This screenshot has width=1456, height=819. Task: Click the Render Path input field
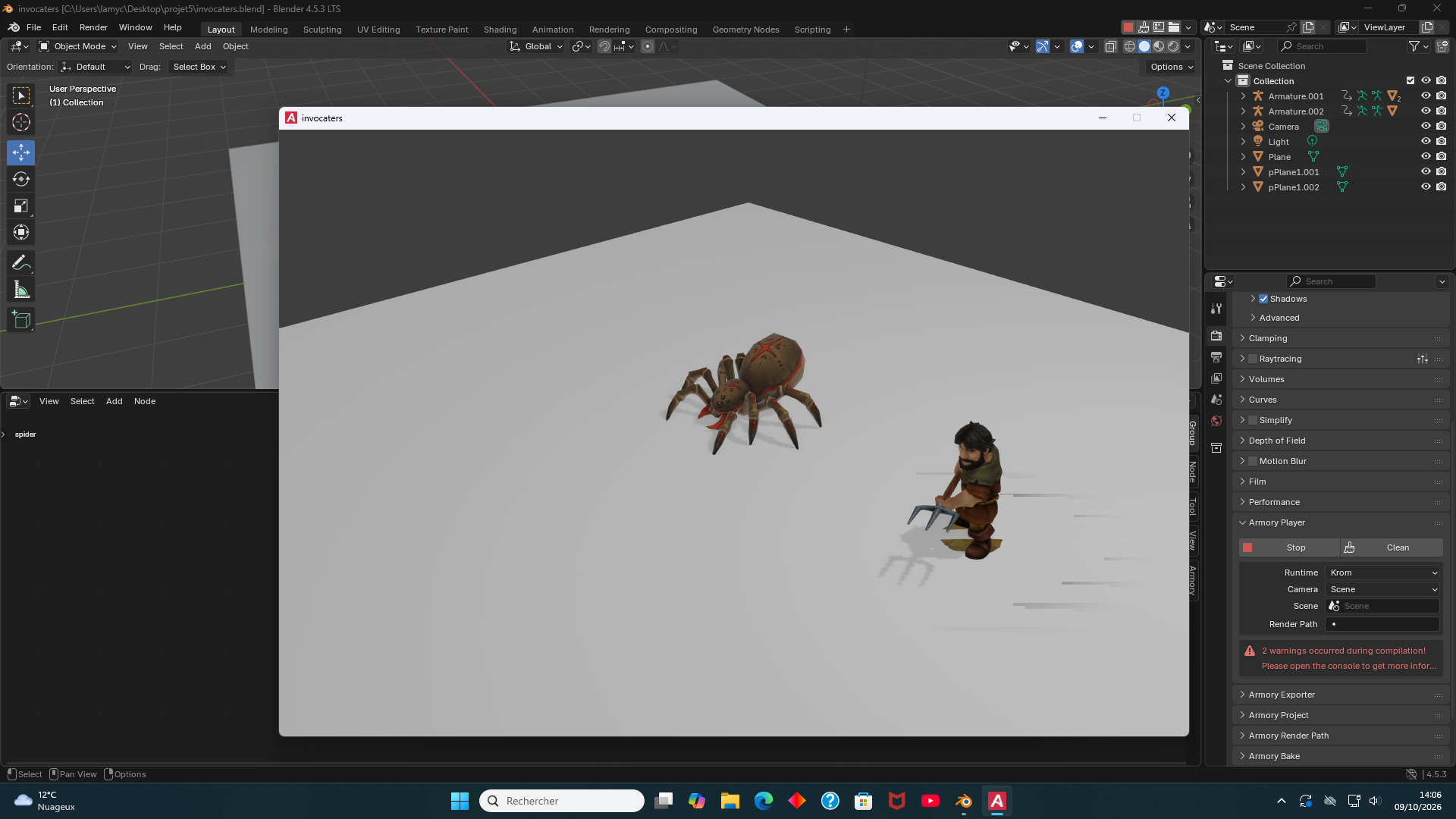point(1382,624)
